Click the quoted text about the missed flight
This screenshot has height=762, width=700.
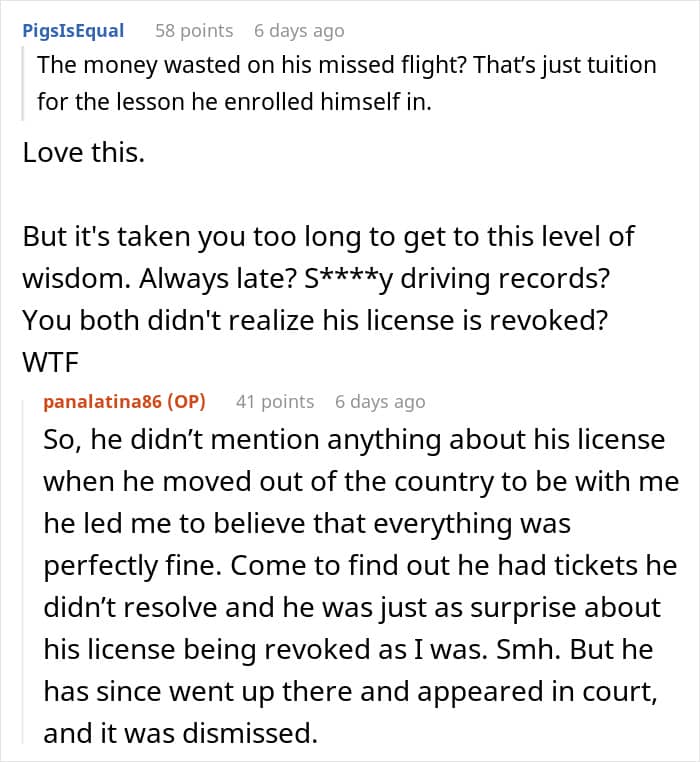coord(346,66)
